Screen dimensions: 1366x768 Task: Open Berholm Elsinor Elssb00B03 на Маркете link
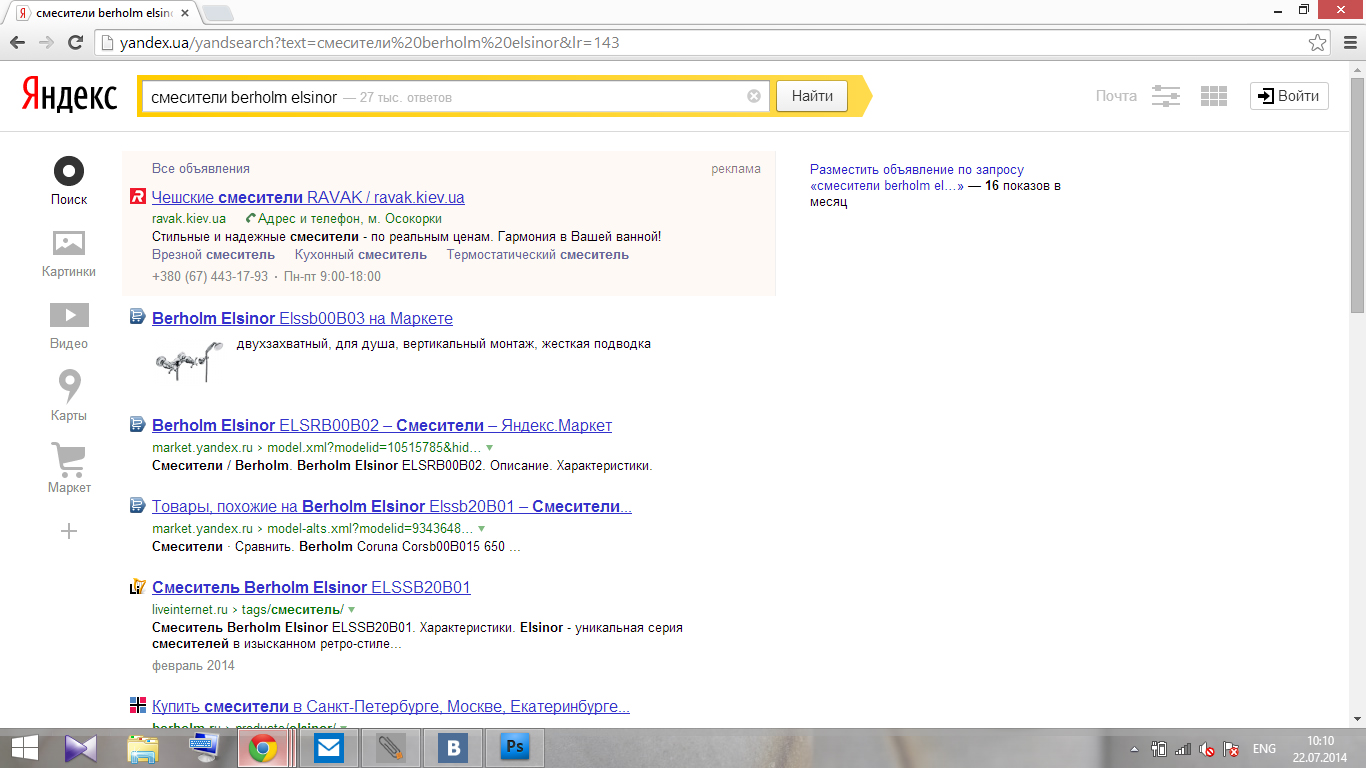(302, 318)
